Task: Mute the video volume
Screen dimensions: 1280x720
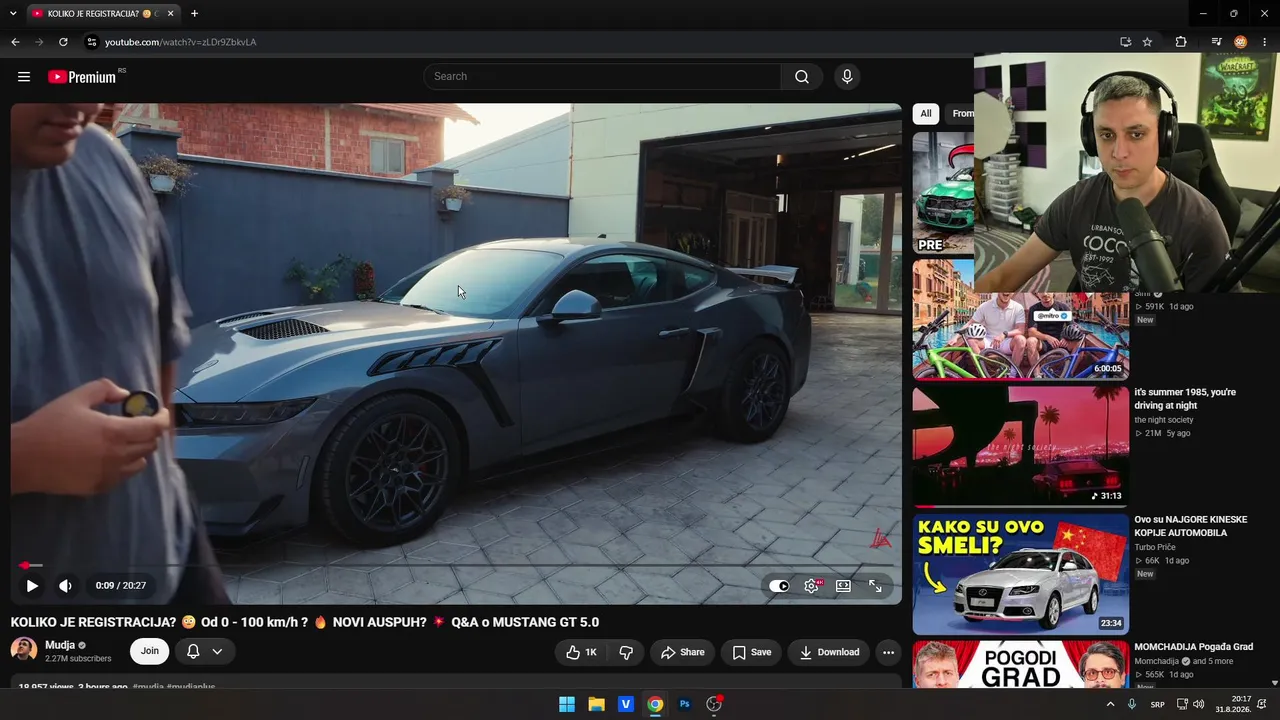Action: (65, 586)
